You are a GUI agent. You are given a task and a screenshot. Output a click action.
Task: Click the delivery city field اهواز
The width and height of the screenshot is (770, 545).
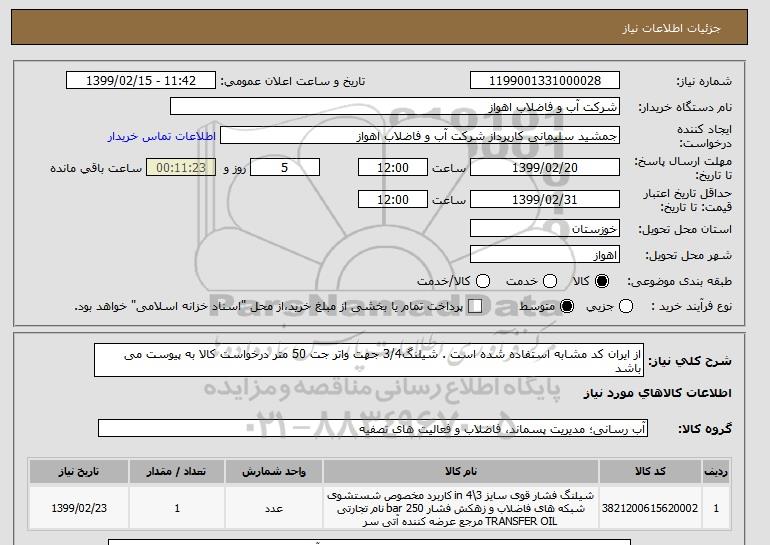point(545,255)
